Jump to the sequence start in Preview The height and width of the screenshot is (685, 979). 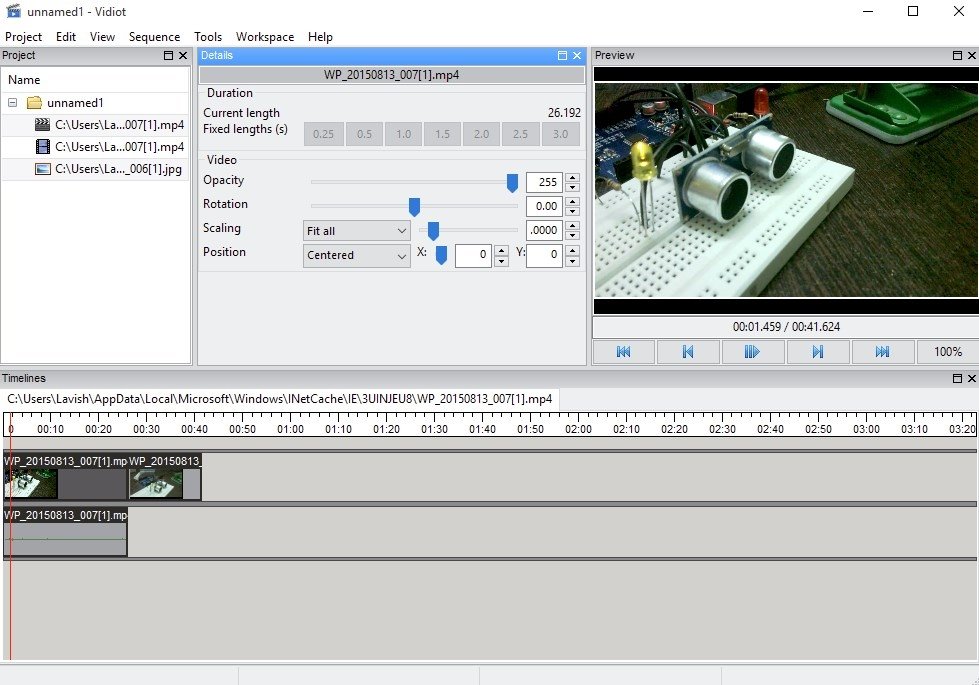point(624,352)
